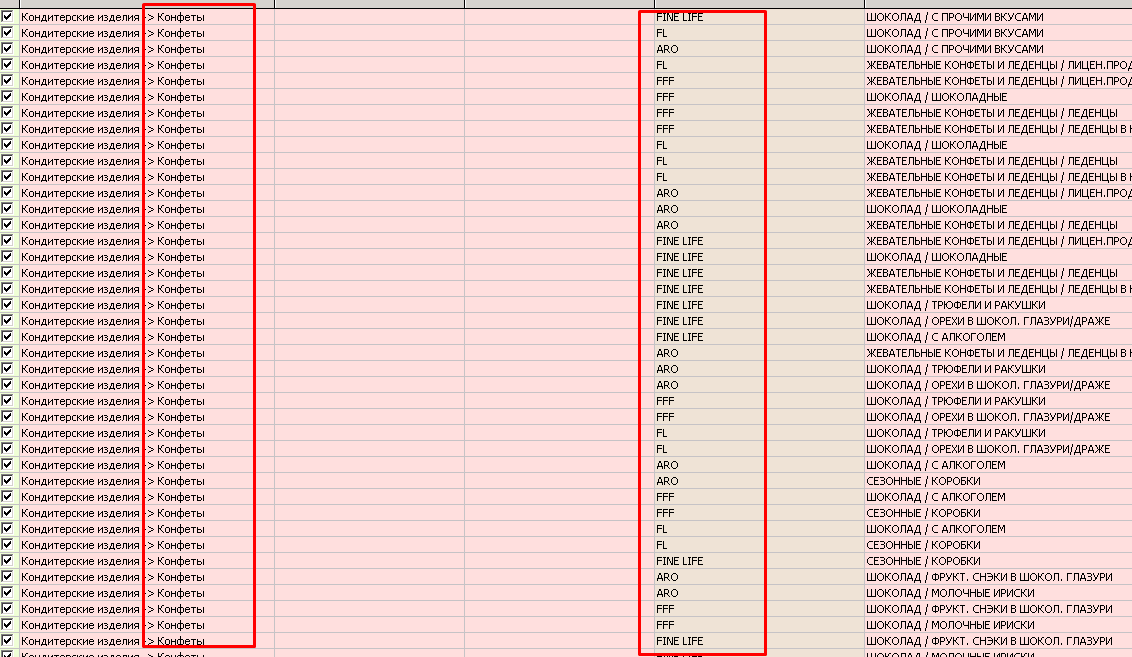
Task: Select 'ЖЕВАТЕЛЬНЫЕ КОНФЕТЫ И ЛЕДЕНЦЫ / ЛЕДЕНЦЫ' cell of FFF row
Action: pos(998,113)
